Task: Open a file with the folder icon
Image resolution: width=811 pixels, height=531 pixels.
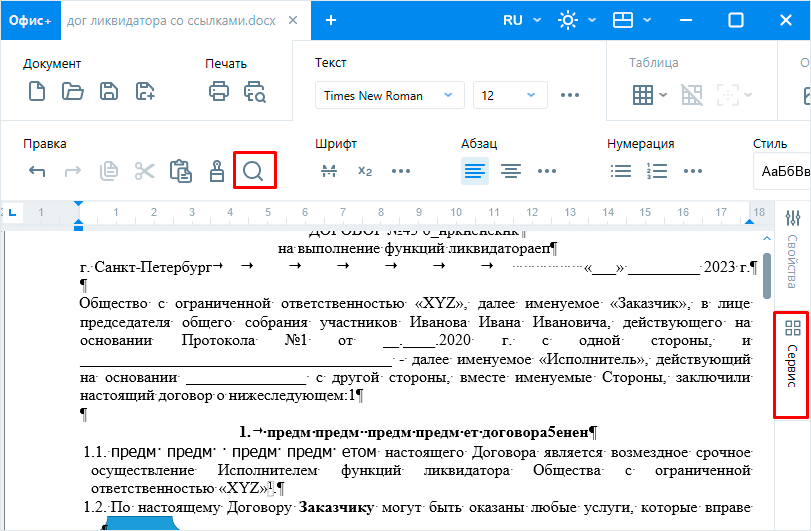Action: 73,93
